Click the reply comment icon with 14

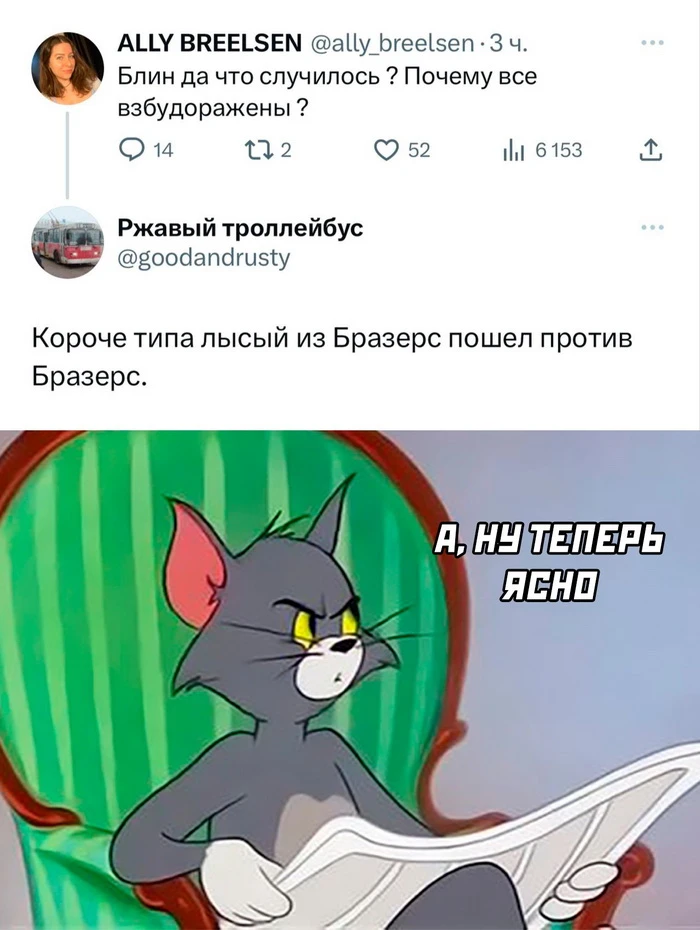pos(129,151)
